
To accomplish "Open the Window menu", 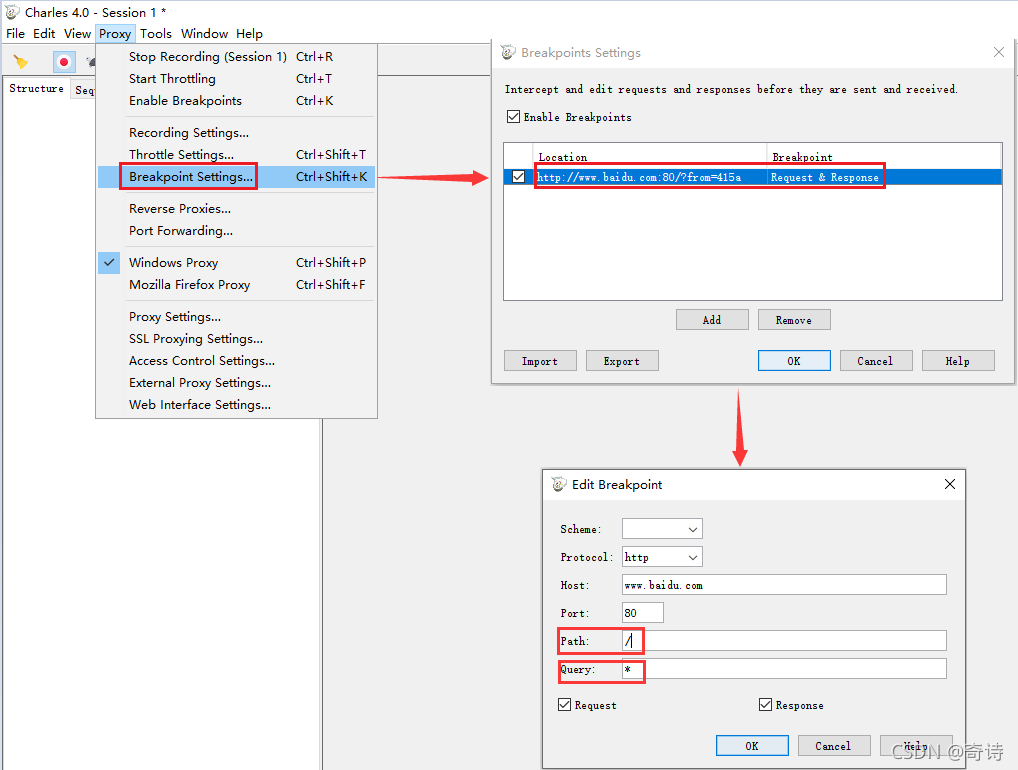I will click(205, 34).
